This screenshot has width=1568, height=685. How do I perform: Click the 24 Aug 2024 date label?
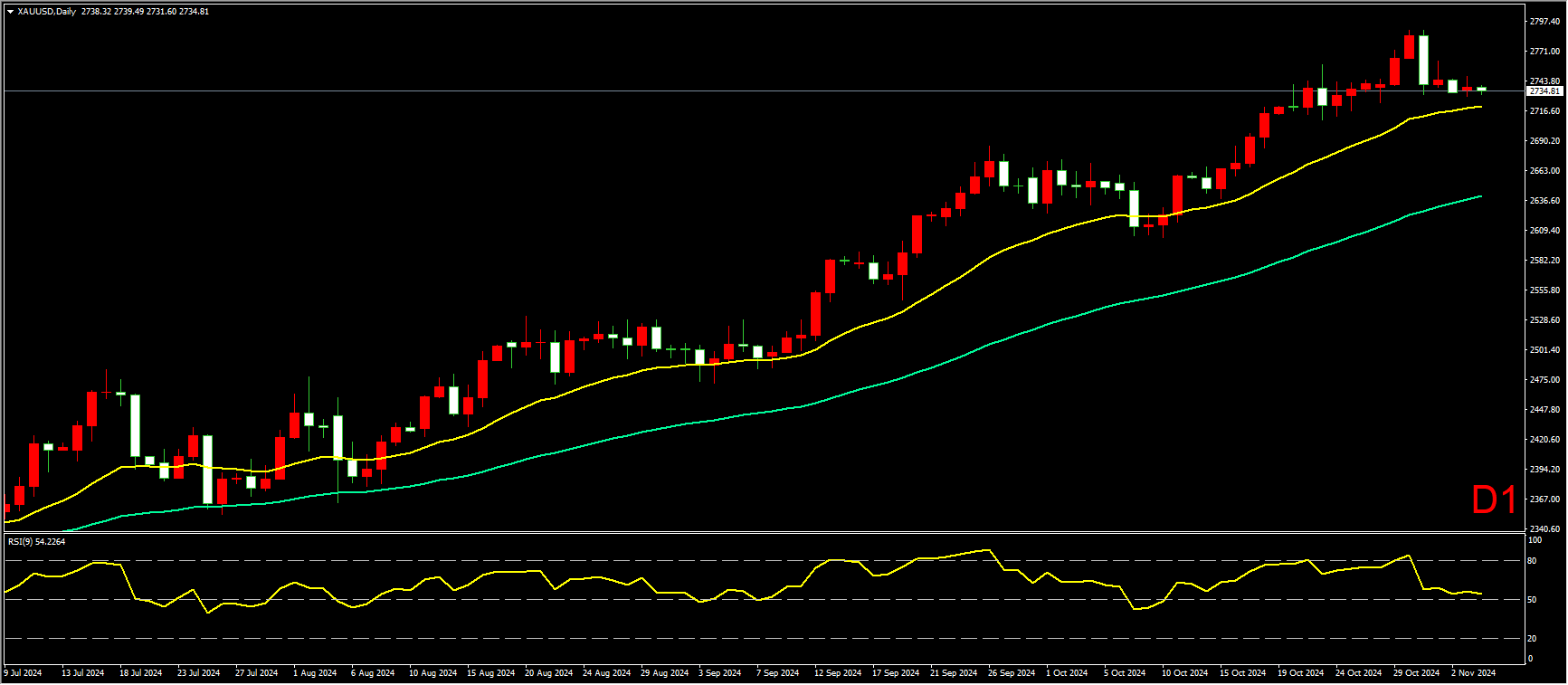click(x=606, y=673)
